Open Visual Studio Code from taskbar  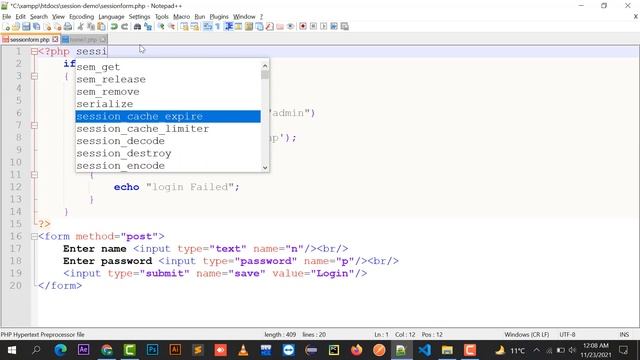[x=424, y=350]
